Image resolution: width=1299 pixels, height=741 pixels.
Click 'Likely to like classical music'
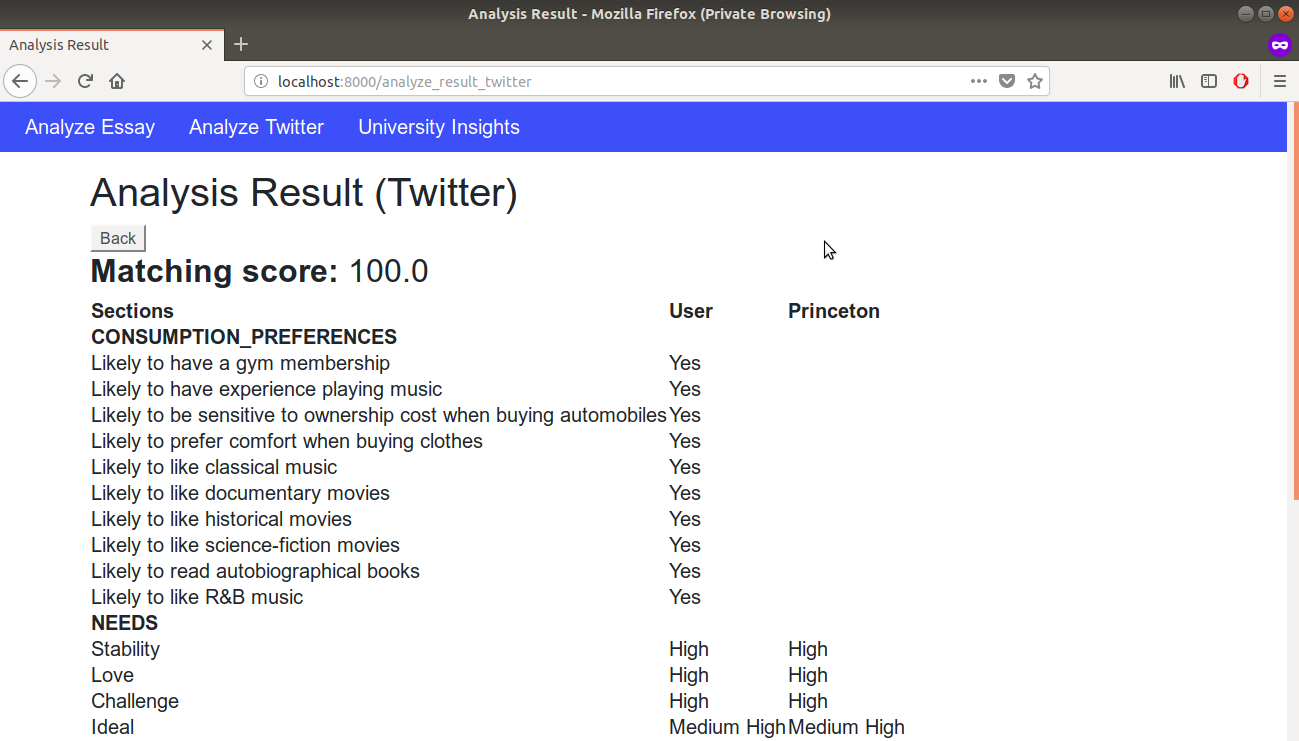pos(214,467)
